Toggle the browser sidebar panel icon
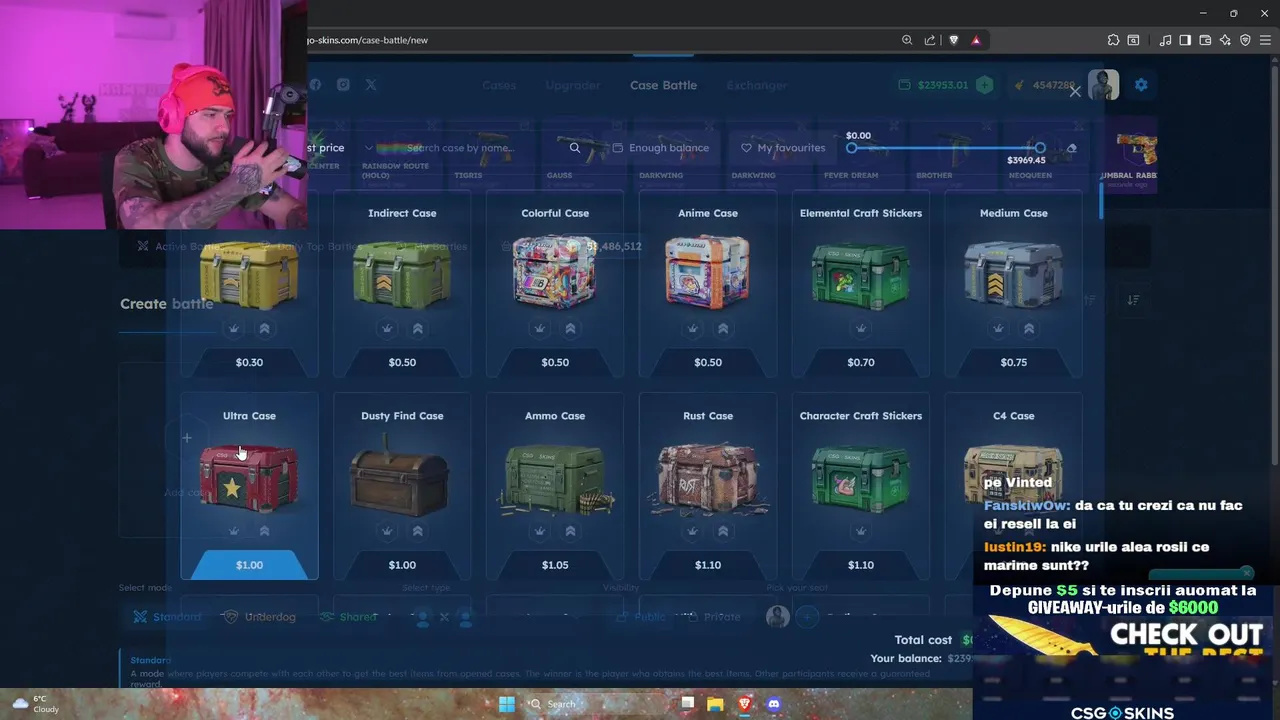 click(1185, 40)
